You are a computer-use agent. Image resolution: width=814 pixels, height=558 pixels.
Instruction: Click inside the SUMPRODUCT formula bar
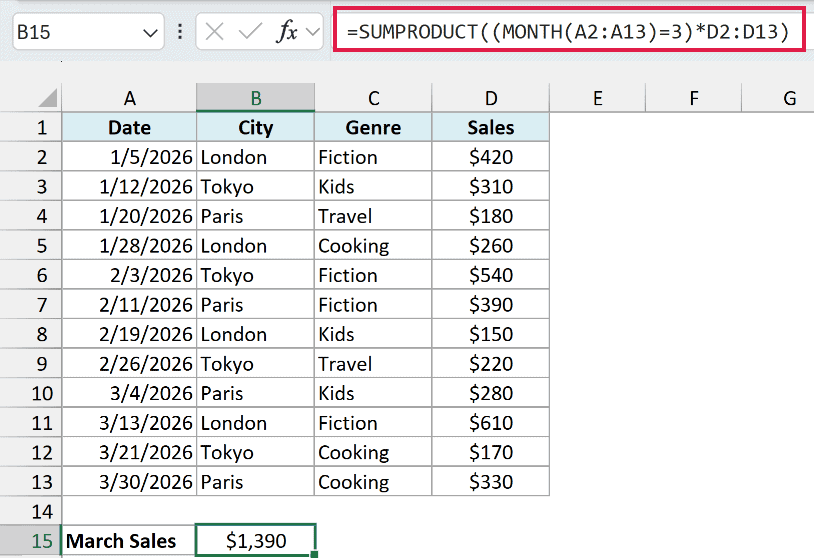569,30
